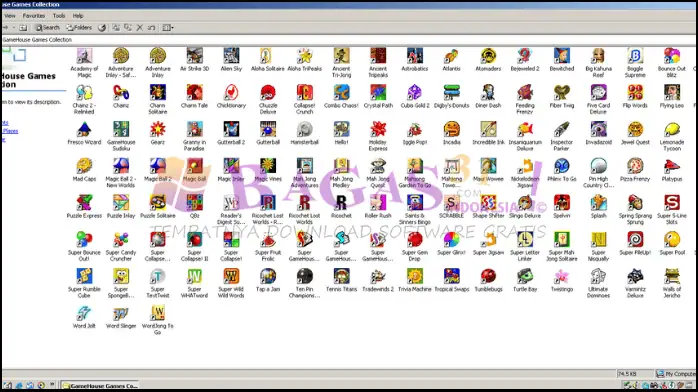Open the Tap a Jam shortcut

point(268,277)
